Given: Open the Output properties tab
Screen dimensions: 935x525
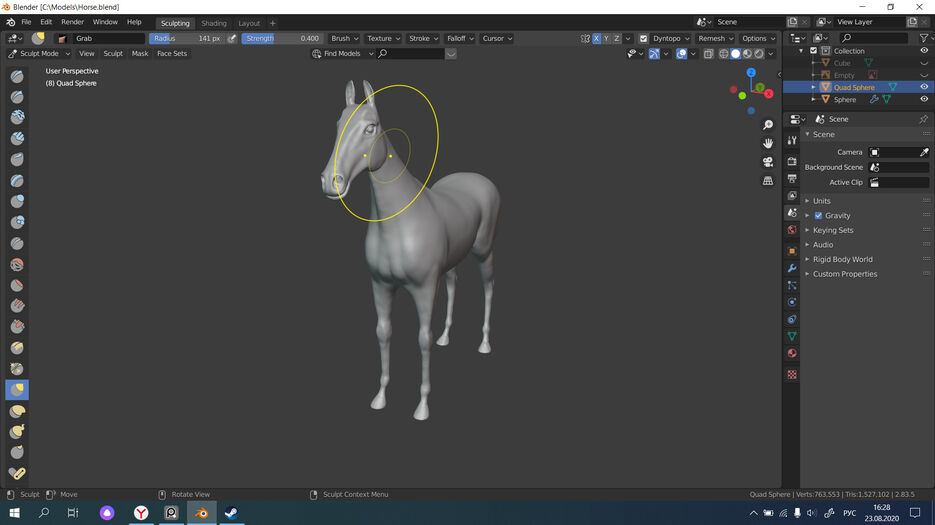Looking at the screenshot, I should (792, 178).
